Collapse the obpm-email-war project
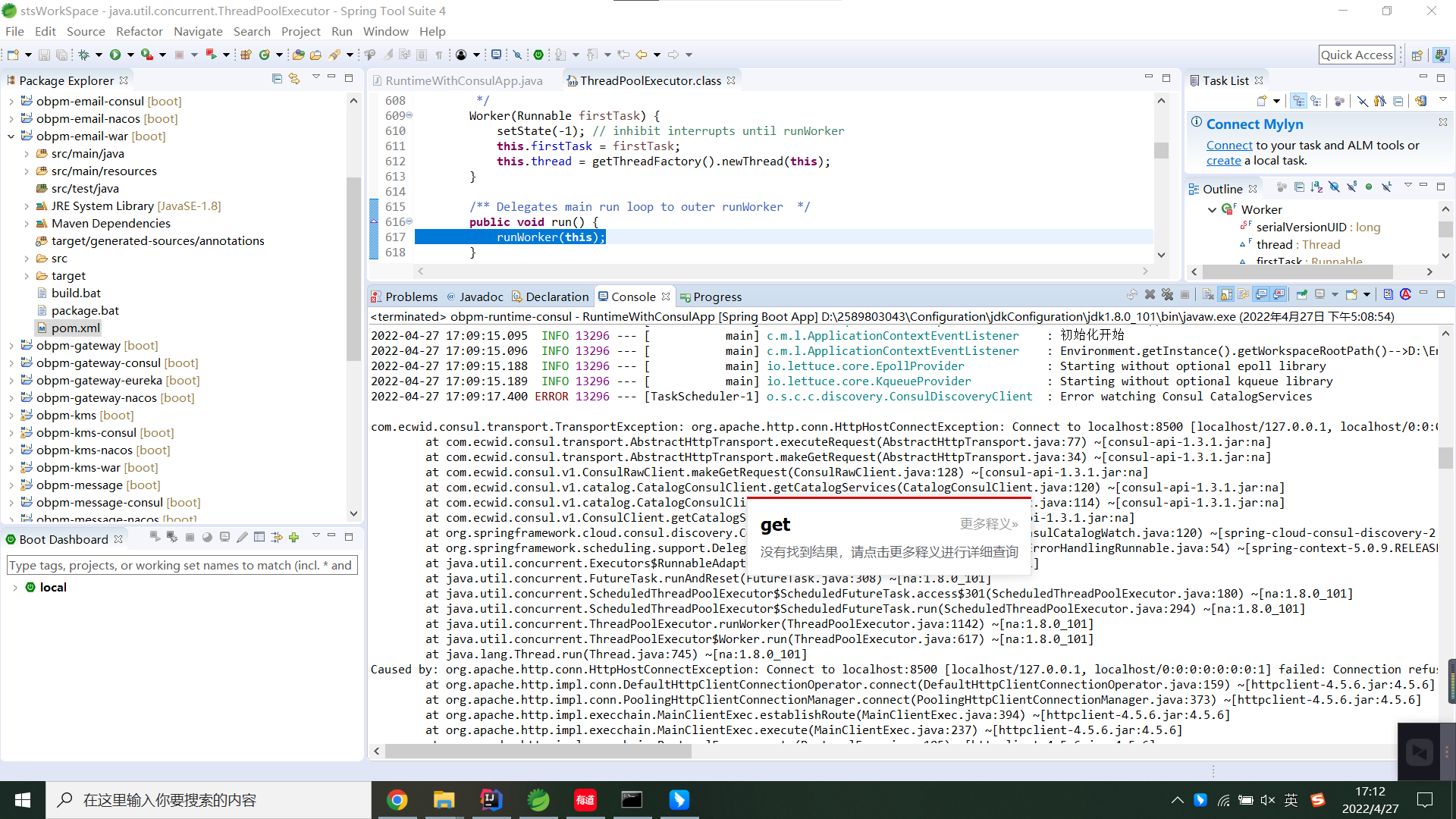This screenshot has width=1456, height=819. pos(11,136)
